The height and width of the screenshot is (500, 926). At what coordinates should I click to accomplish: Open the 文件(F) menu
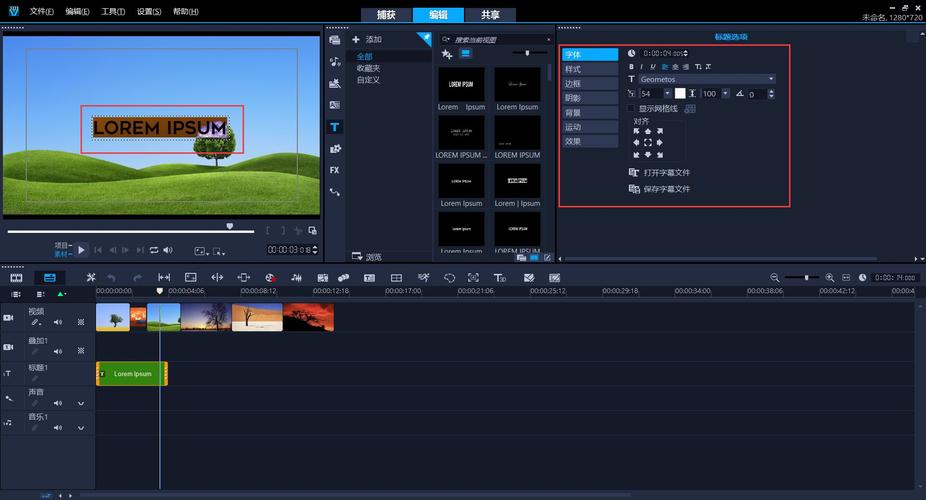pyautogui.click(x=41, y=12)
